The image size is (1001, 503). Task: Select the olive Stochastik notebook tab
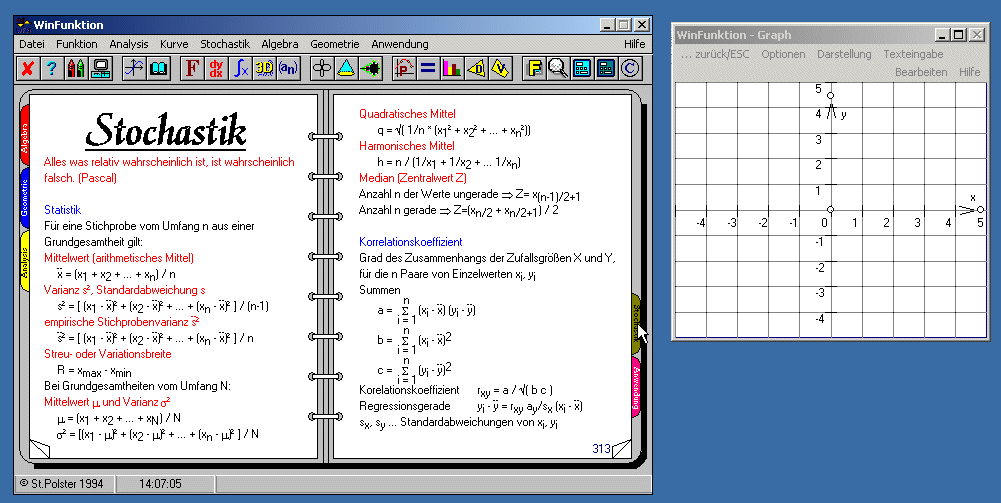[x=636, y=324]
